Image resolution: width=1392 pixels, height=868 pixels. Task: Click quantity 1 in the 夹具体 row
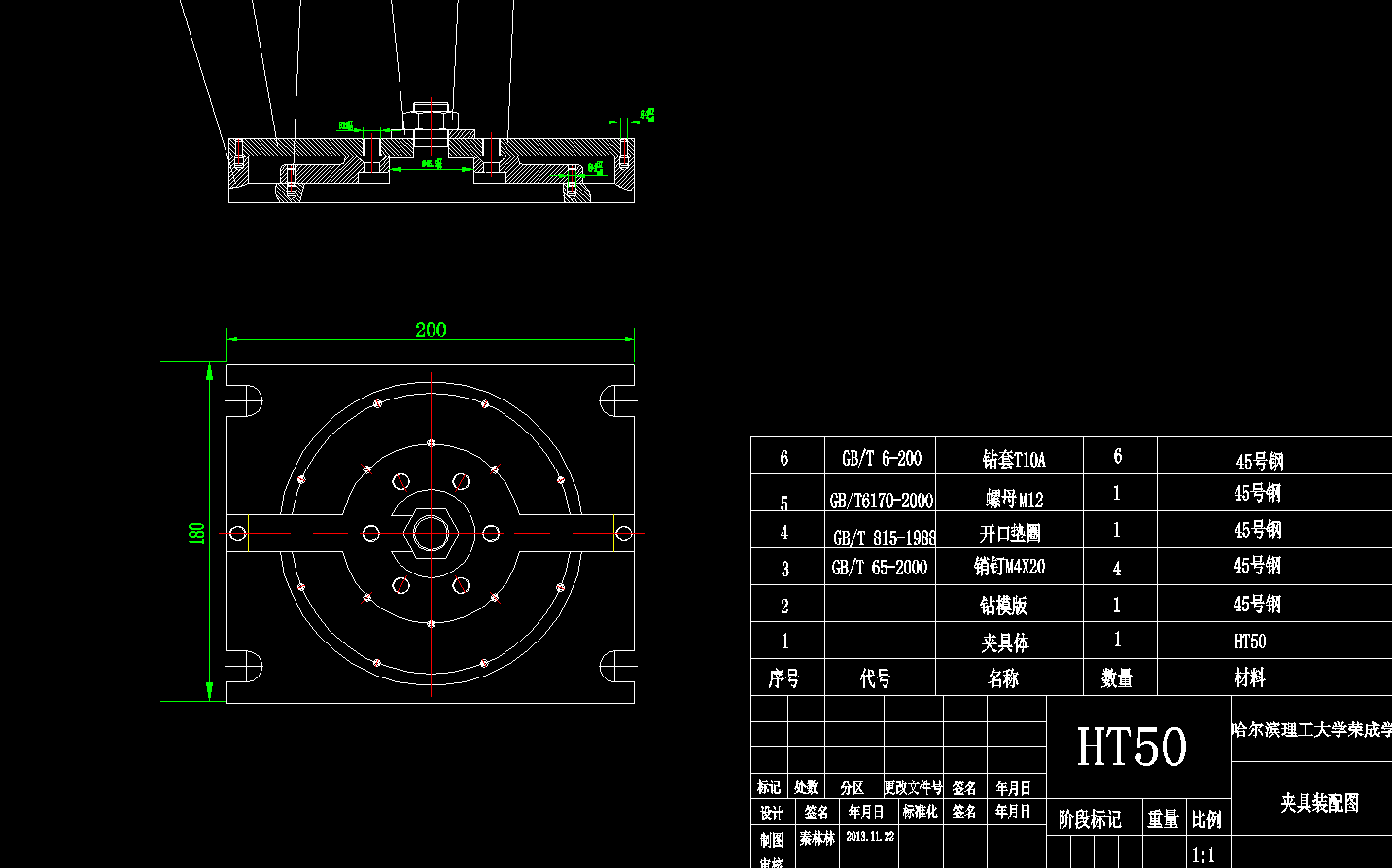1117,640
